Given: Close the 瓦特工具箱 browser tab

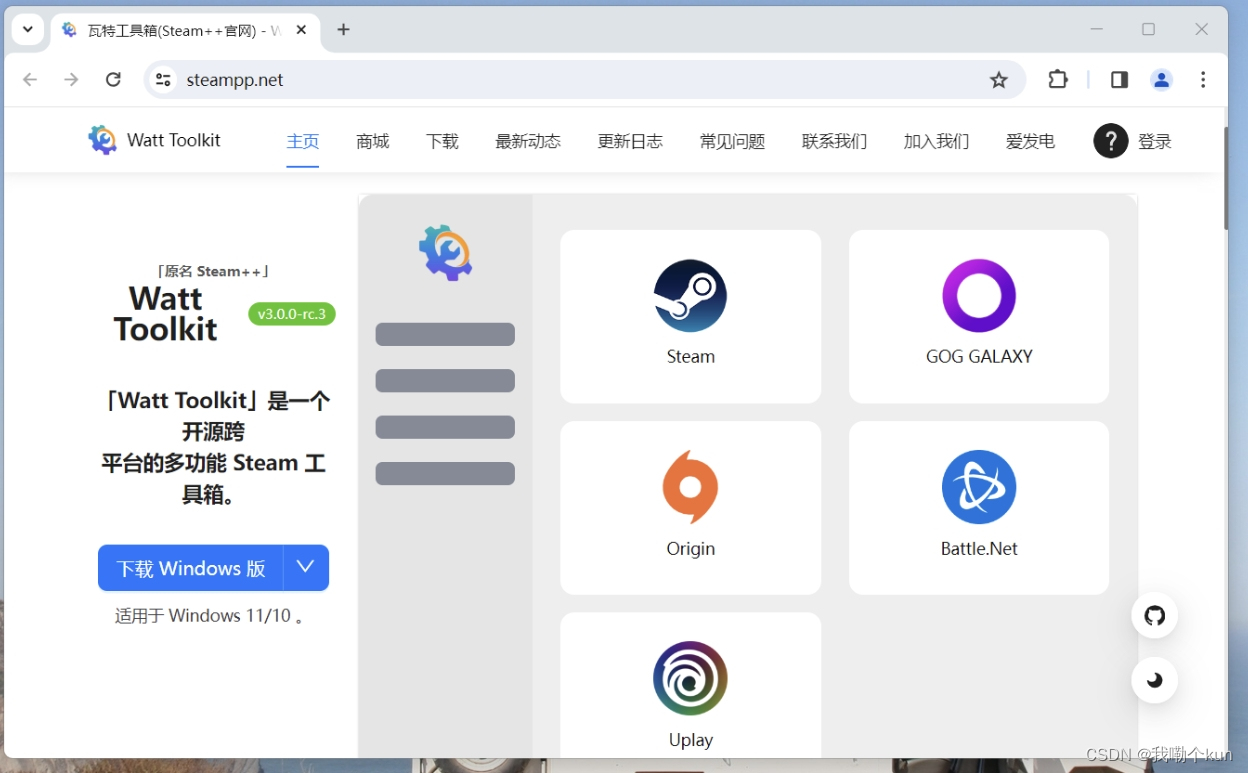Looking at the screenshot, I should coord(301,30).
